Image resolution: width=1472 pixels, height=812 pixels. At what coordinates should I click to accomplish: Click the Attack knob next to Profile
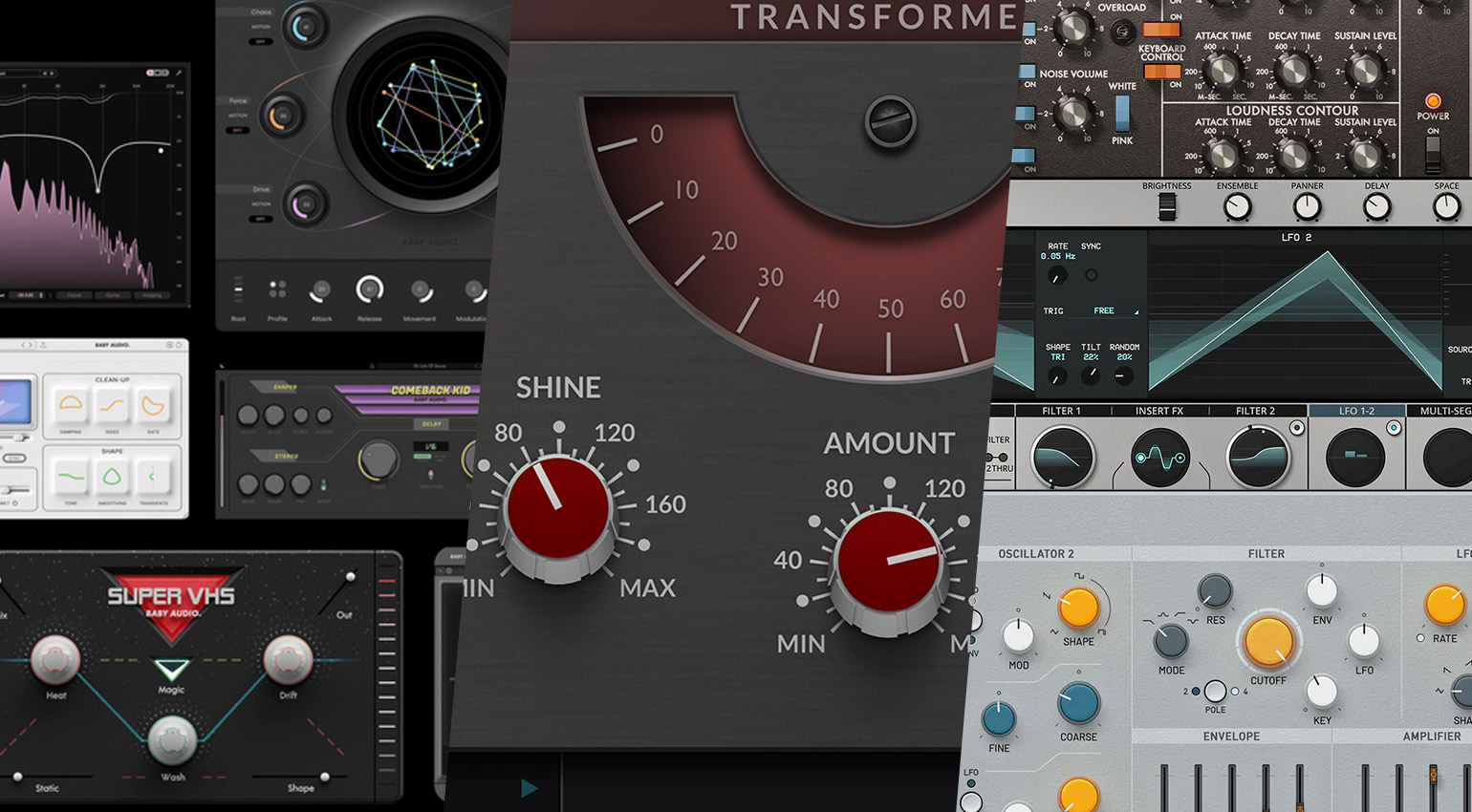[x=321, y=289]
